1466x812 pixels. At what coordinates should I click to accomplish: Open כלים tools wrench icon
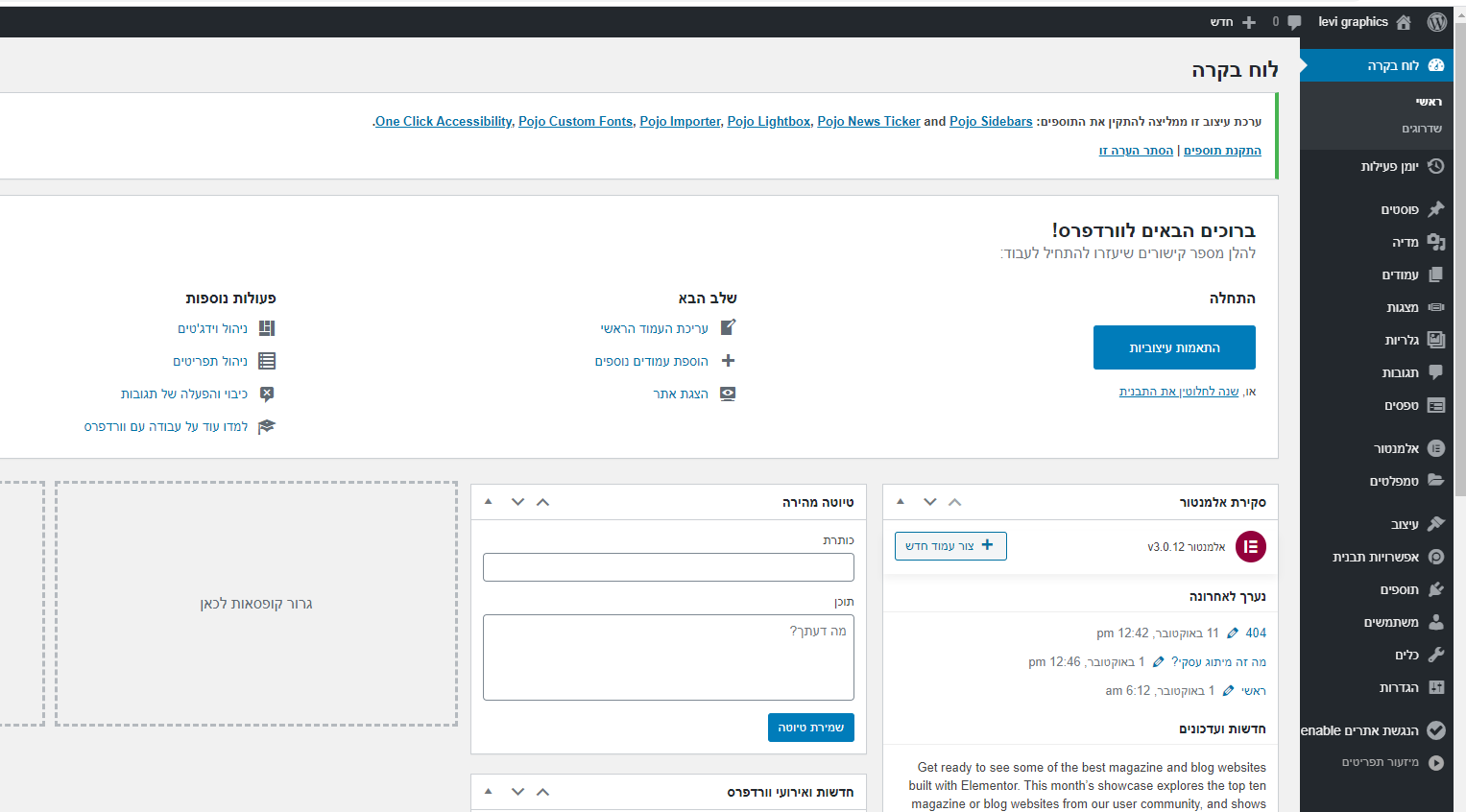tap(1436, 655)
